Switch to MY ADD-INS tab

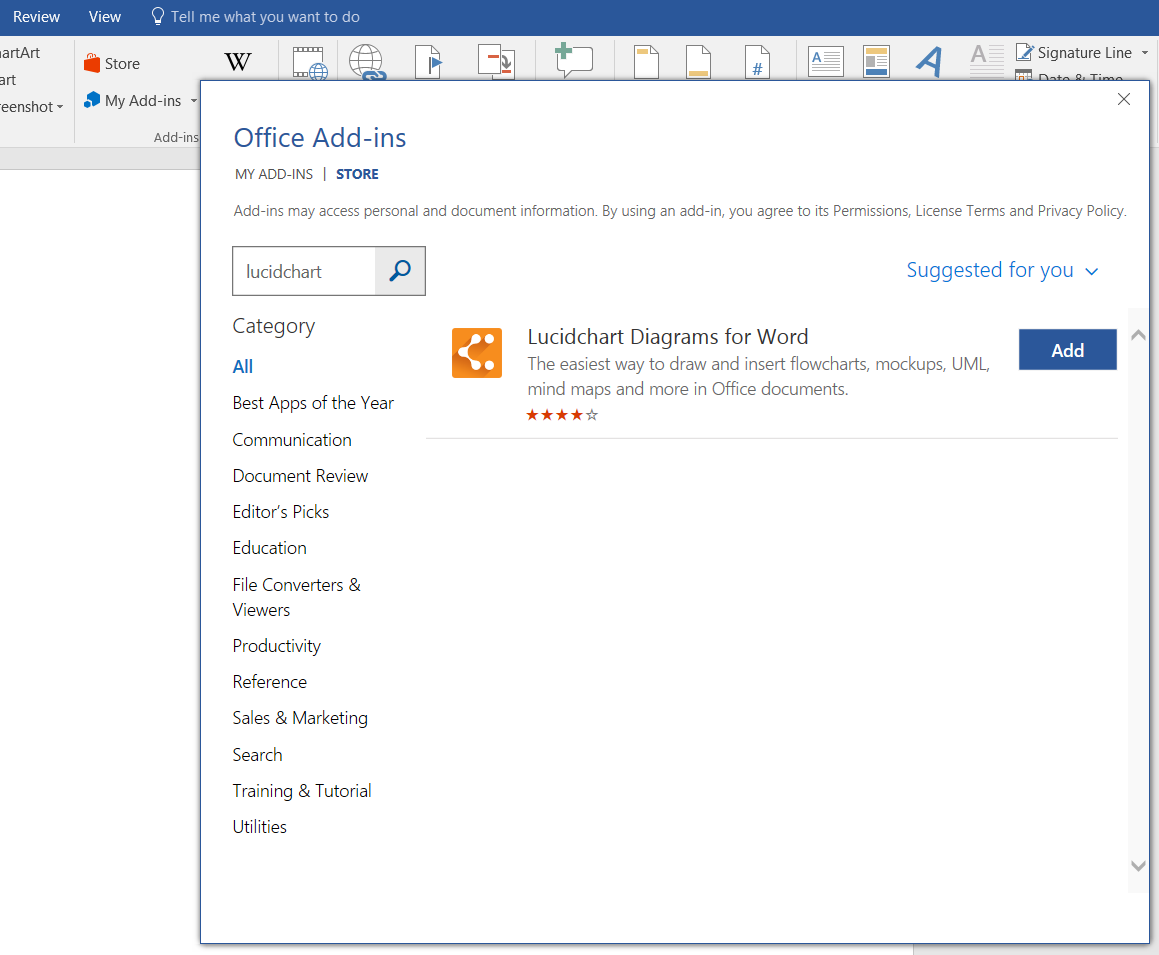click(x=273, y=174)
